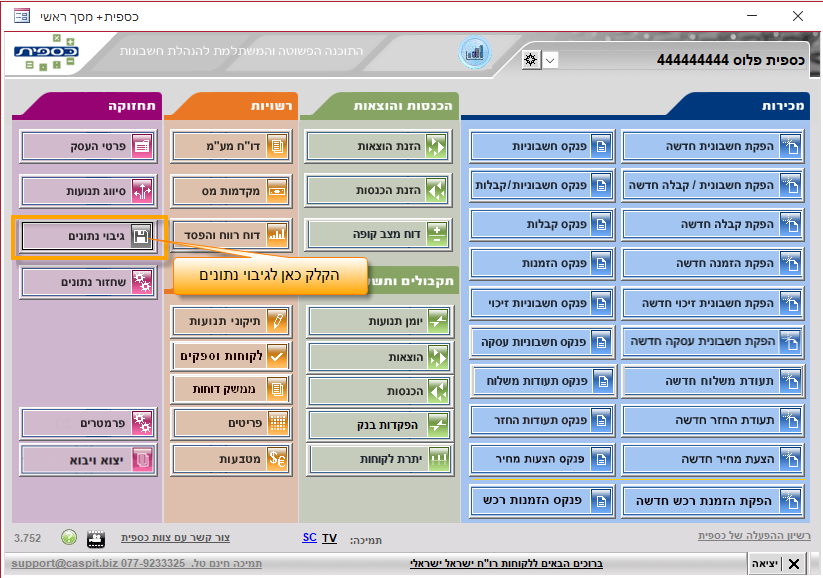Click the green round icon near version number

point(68,538)
